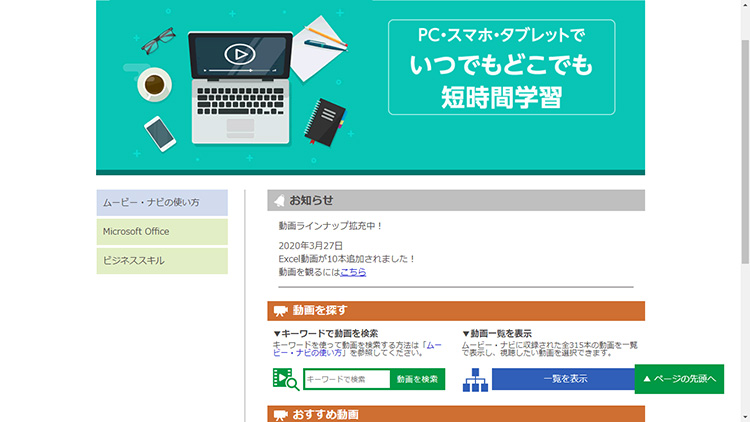750x422 pixels.
Task: Click the vertical page scrollbar
Action: pyautogui.click(x=744, y=200)
